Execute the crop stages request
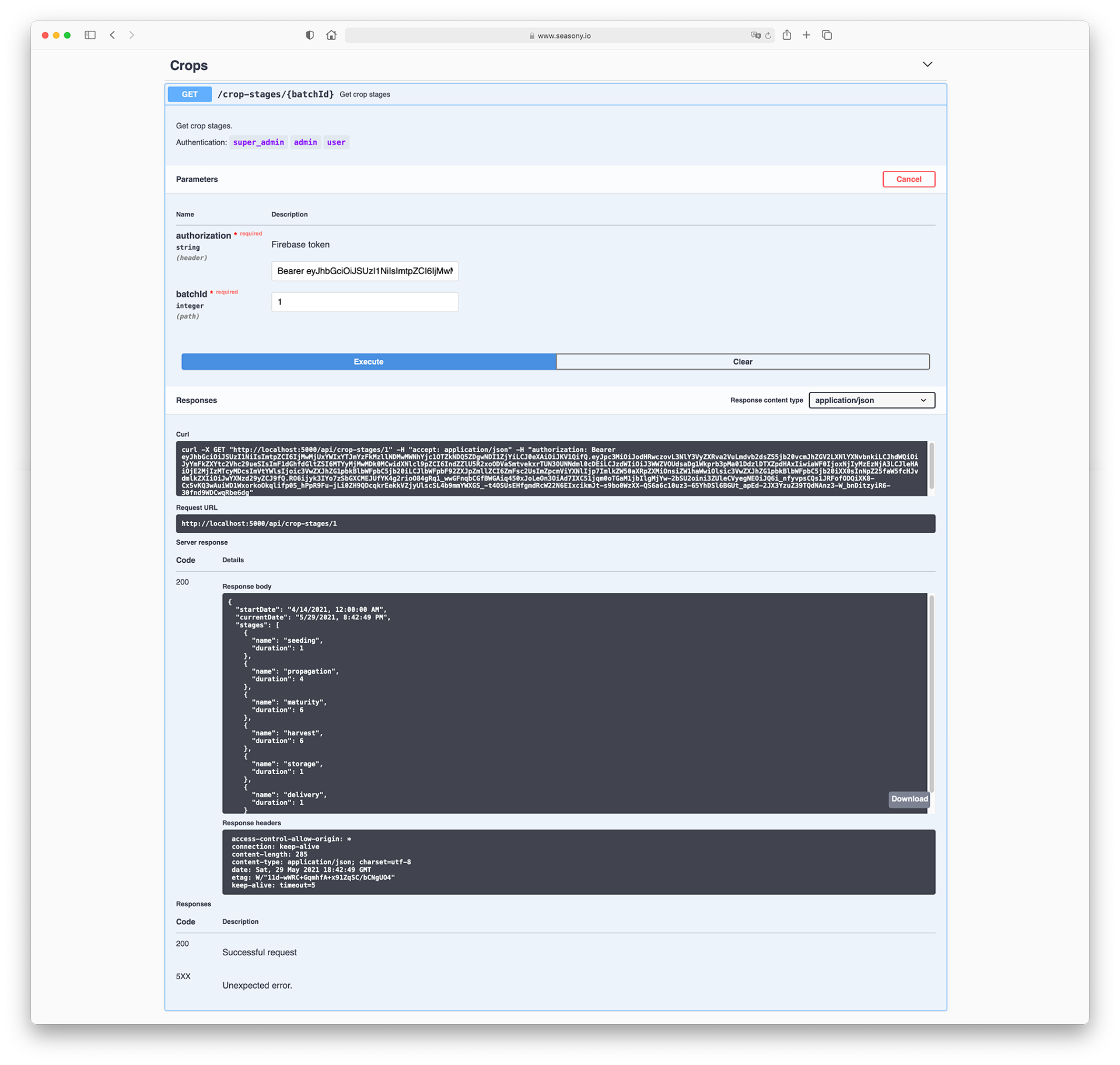The image size is (1120, 1065). pos(369,362)
